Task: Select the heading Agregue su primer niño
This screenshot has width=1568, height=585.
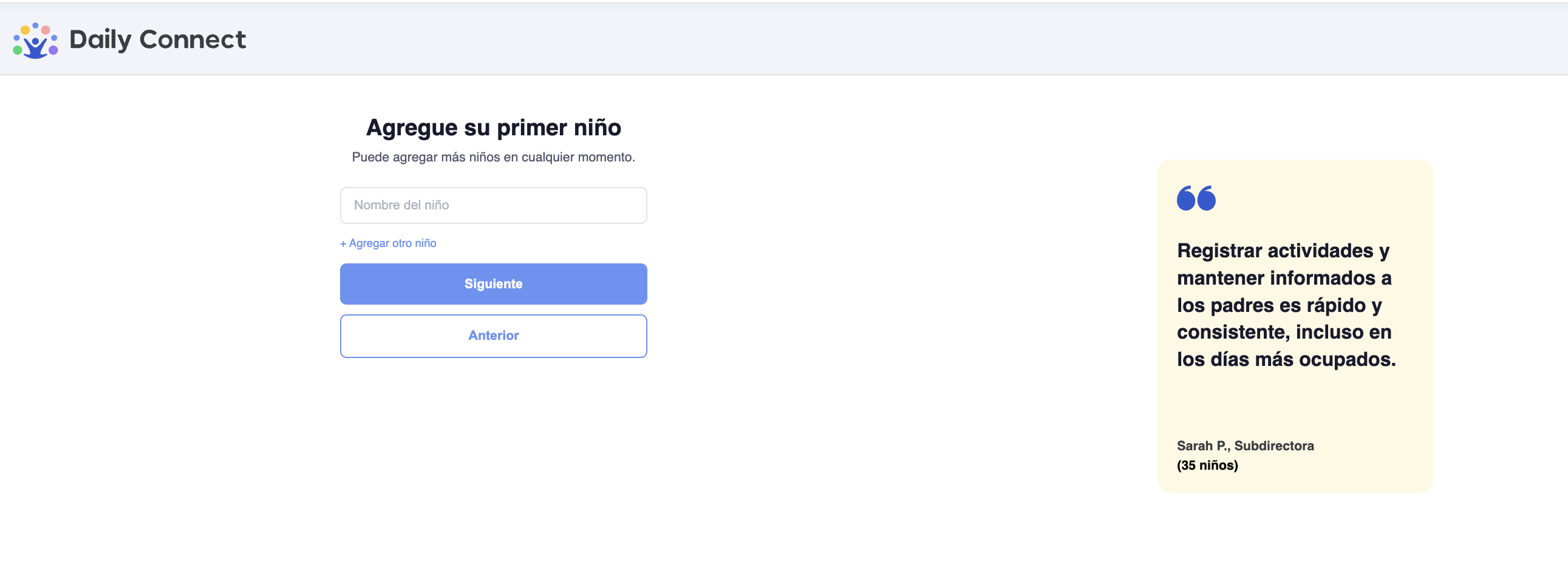Action: (493, 127)
